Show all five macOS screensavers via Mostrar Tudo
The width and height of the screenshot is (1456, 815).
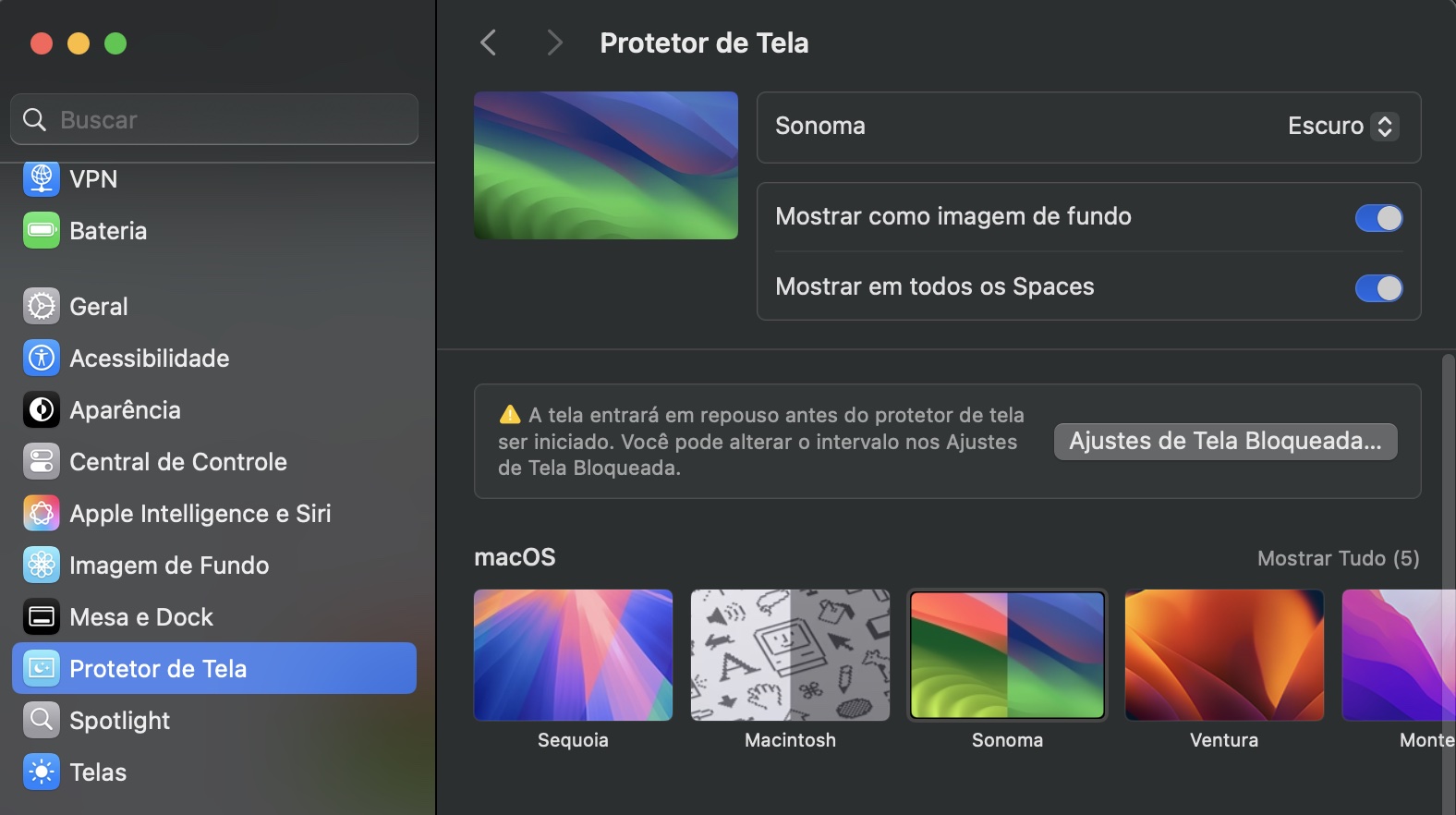coord(1339,557)
